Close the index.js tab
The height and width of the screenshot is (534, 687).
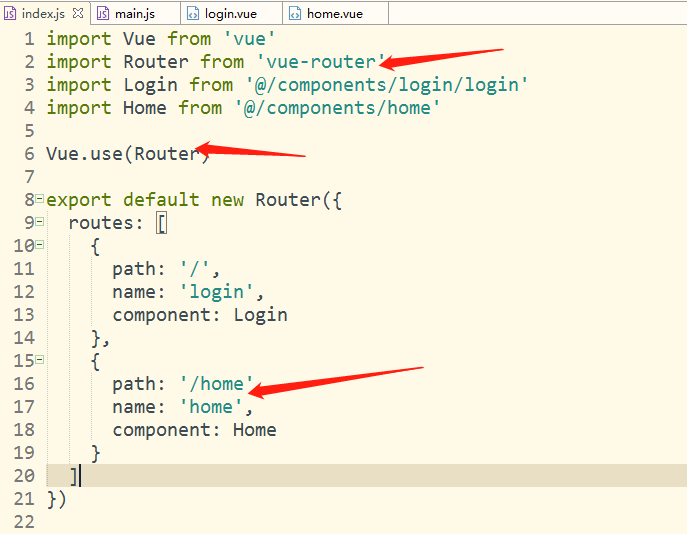pos(78,14)
